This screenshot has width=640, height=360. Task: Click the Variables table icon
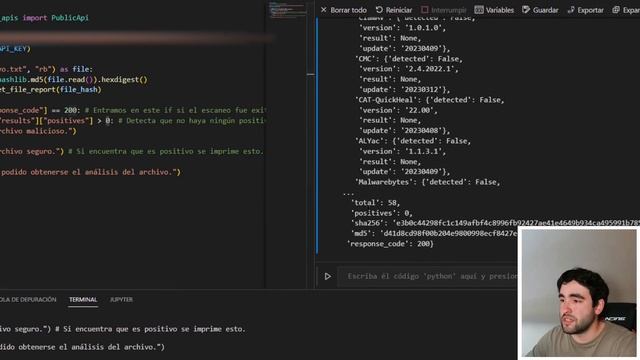click(479, 10)
